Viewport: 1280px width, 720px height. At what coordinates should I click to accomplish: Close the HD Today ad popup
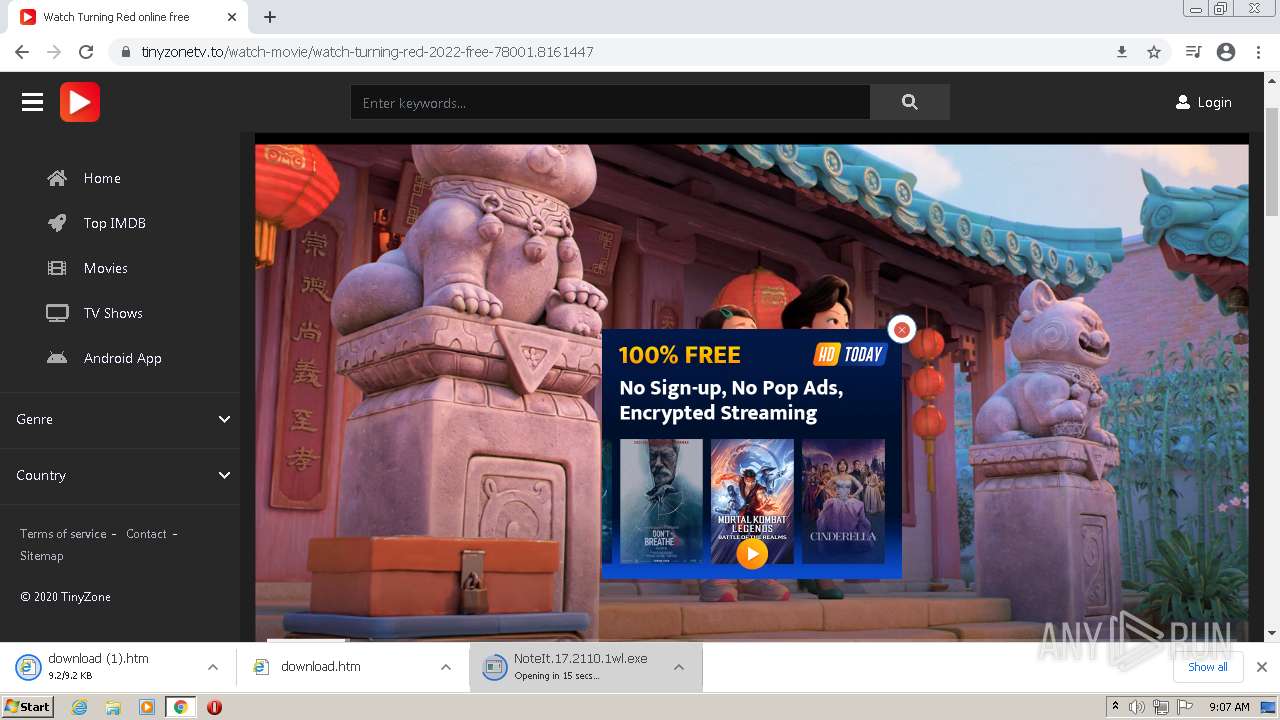click(x=902, y=329)
